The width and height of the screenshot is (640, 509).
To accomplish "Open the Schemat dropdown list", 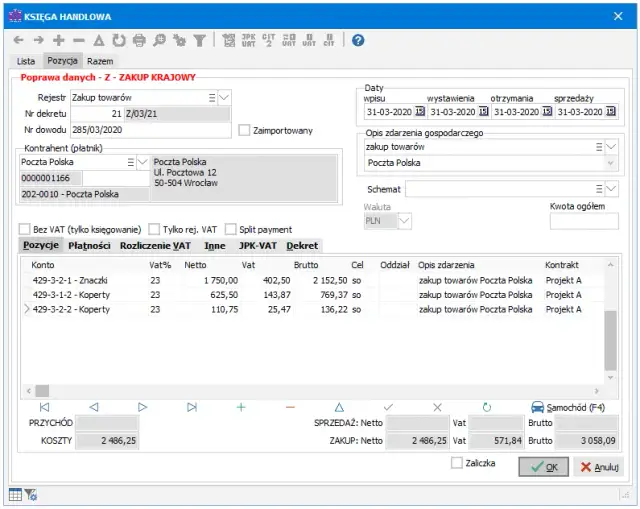I will pyautogui.click(x=612, y=188).
